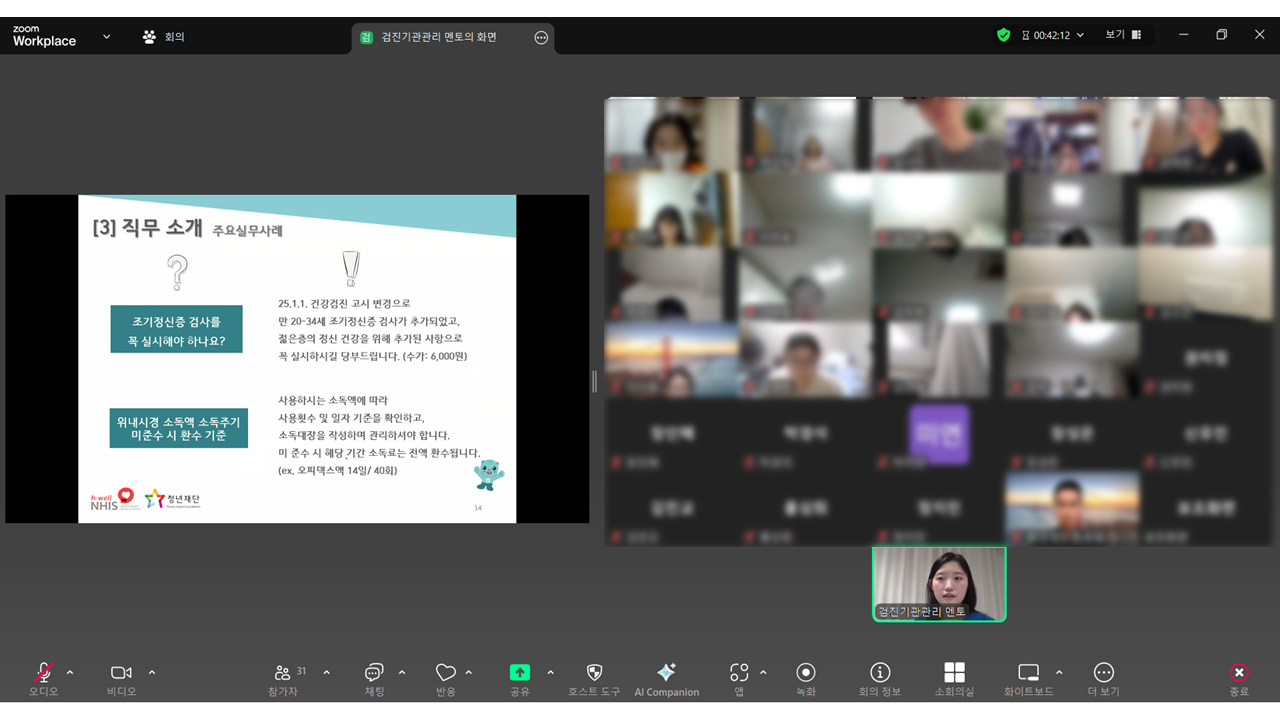Expand audio options arrow beside 오디오

pyautogui.click(x=70, y=672)
